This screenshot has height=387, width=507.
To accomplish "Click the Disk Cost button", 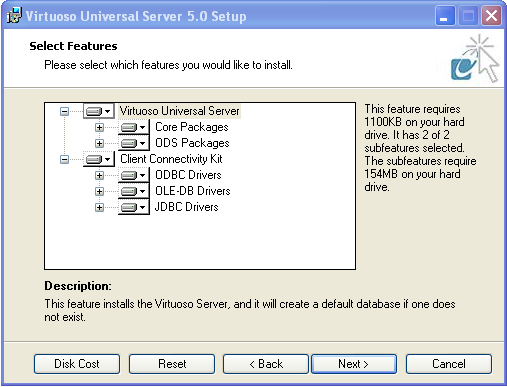I will 77,364.
